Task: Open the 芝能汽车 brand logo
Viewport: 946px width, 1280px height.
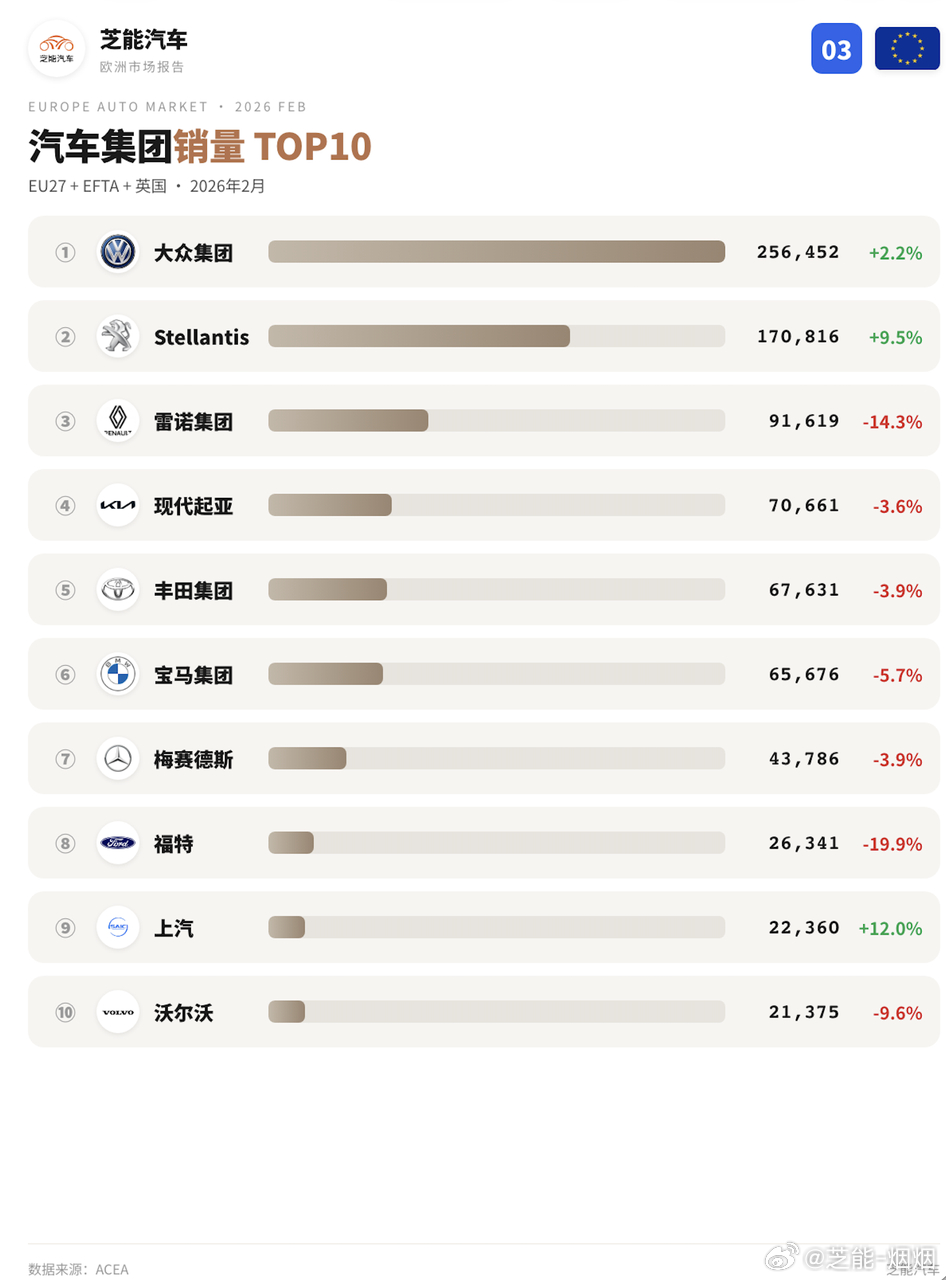Action: tap(57, 49)
